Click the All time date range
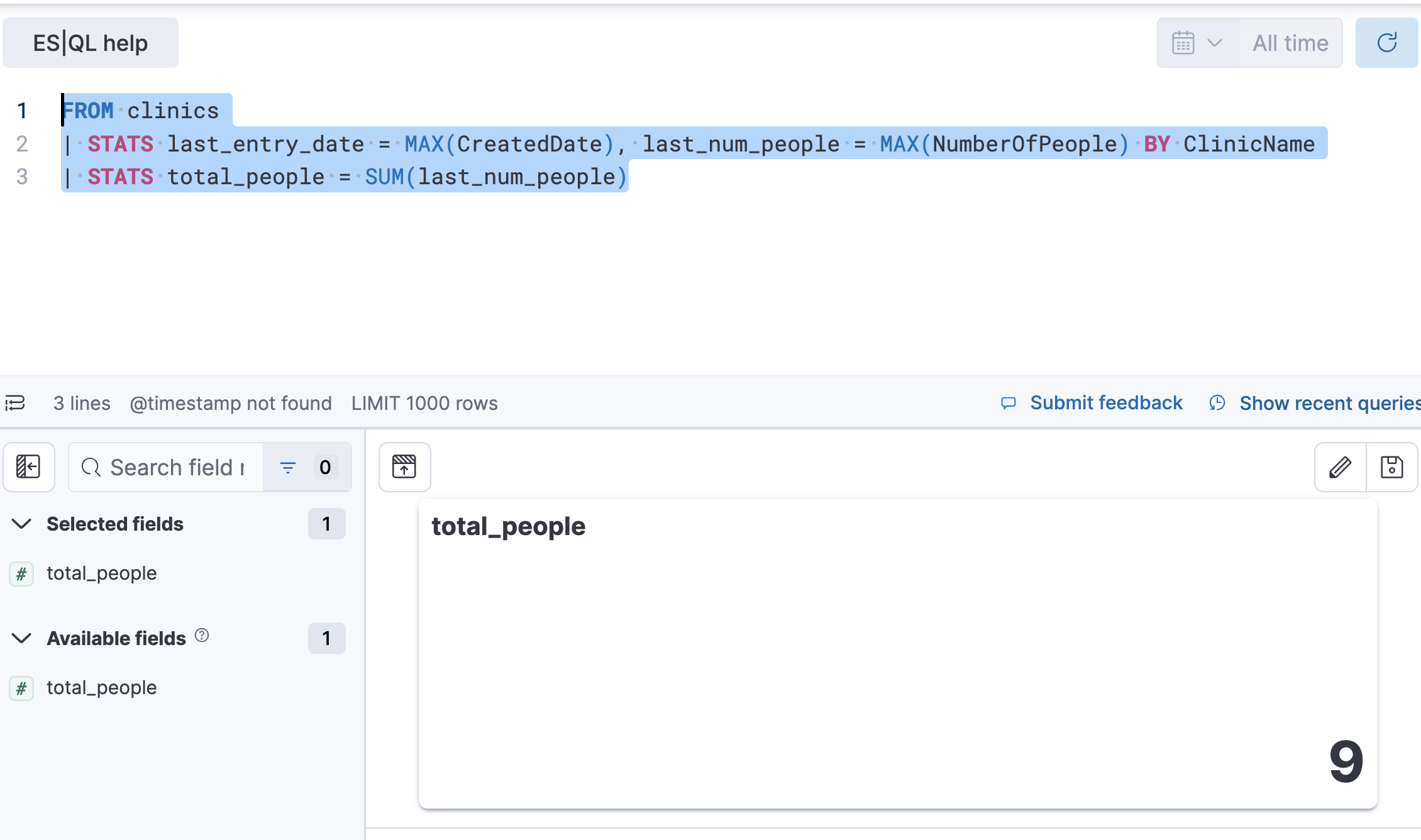The width and height of the screenshot is (1421, 840). 1290,43
